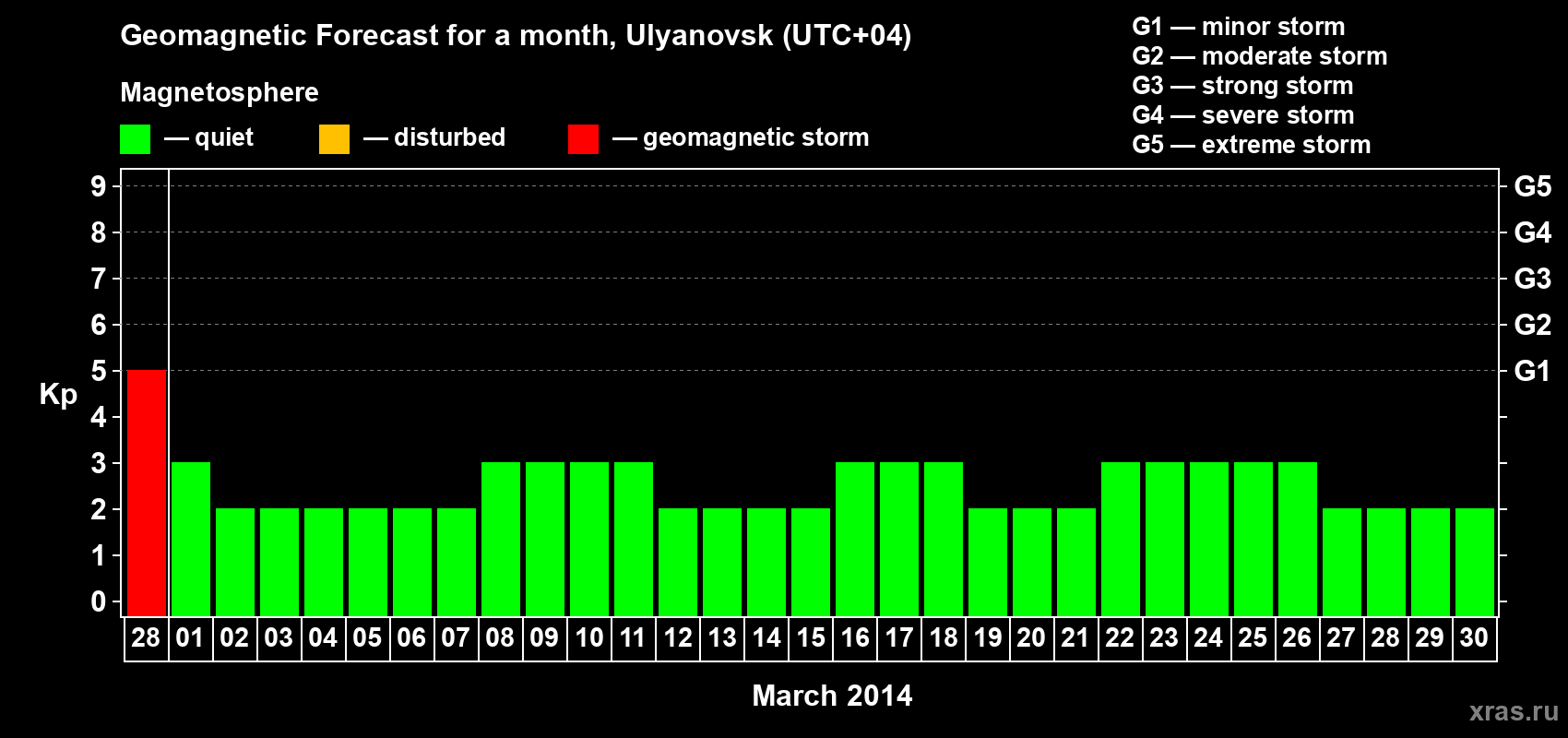Click the red bar for day 28

pyautogui.click(x=147, y=493)
